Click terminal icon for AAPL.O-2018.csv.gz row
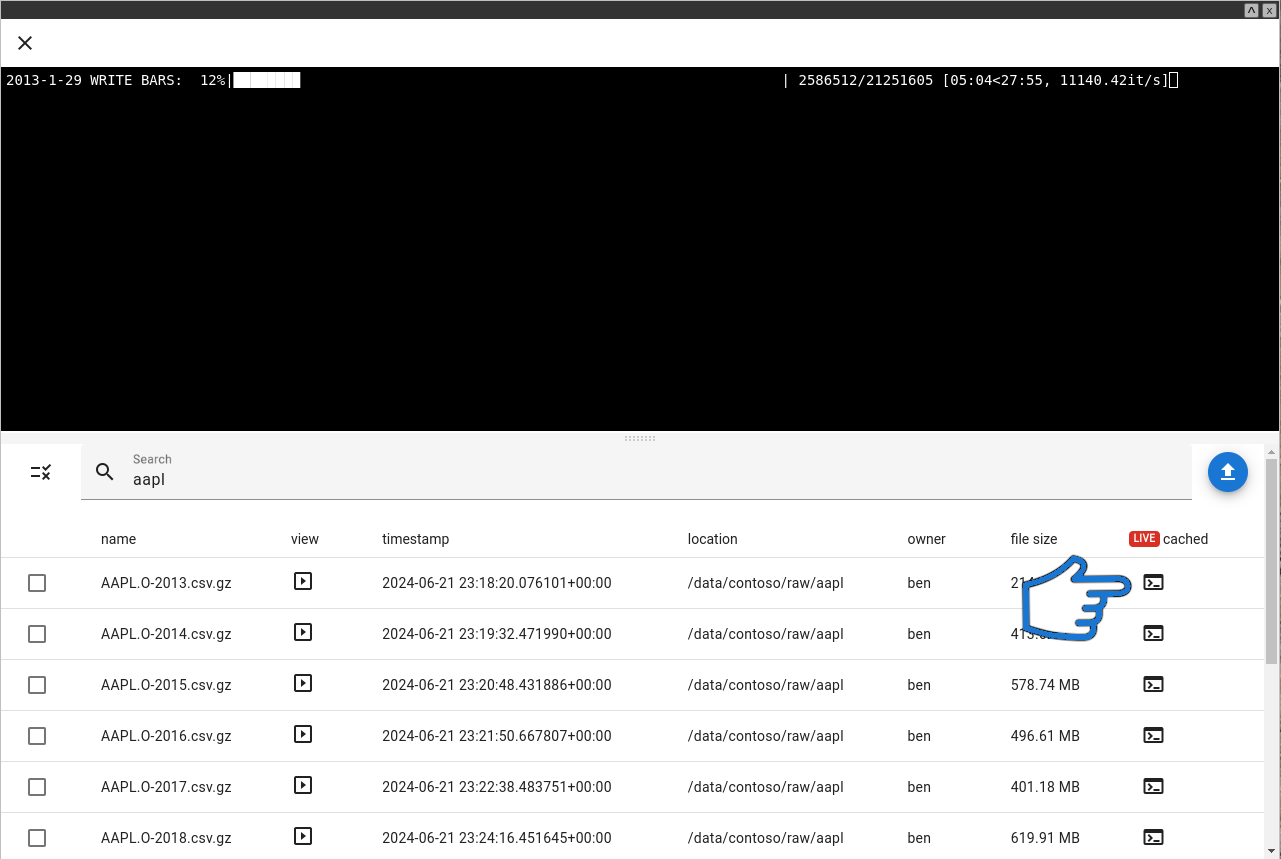 [x=1153, y=837]
